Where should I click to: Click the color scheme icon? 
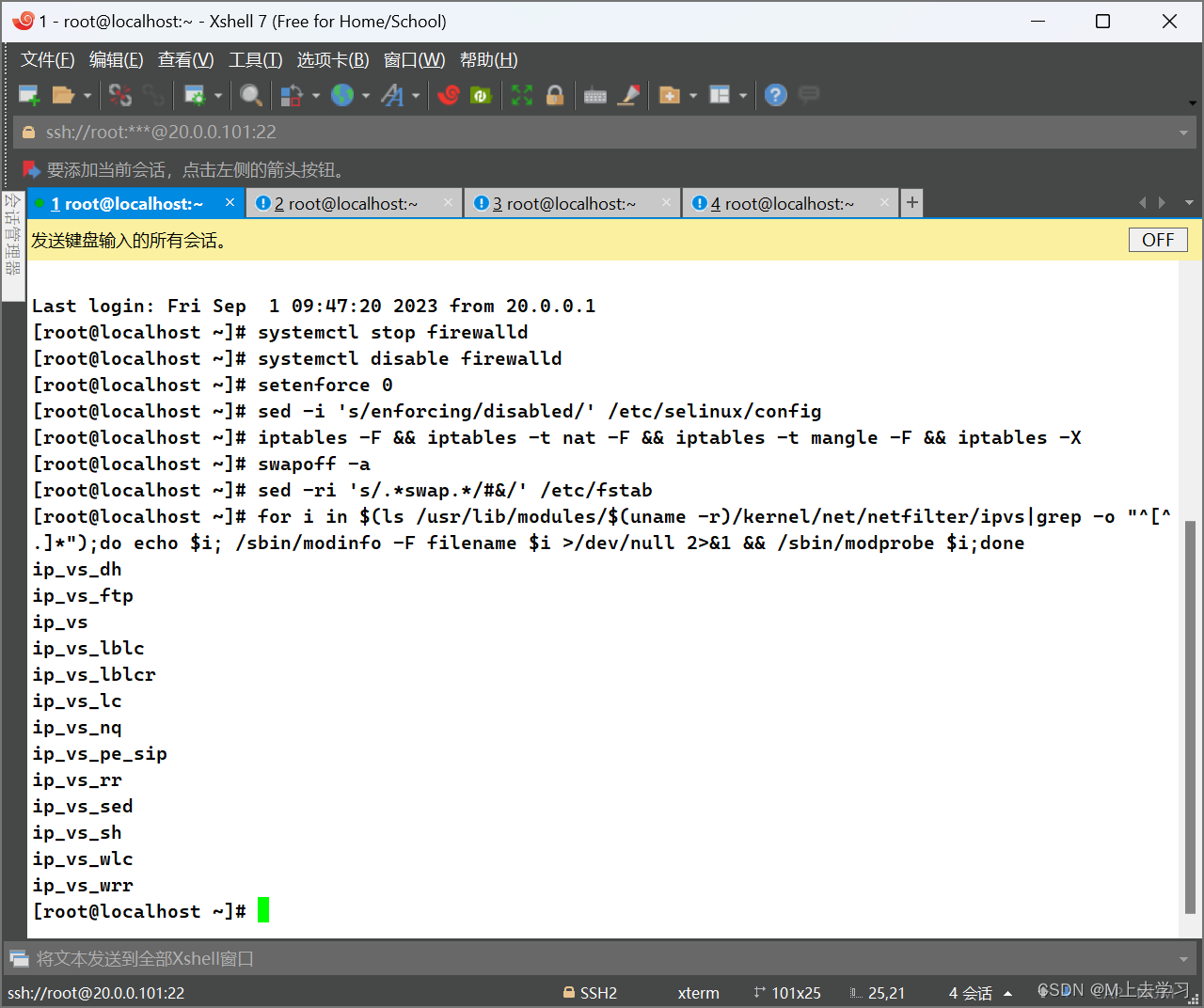tap(292, 95)
